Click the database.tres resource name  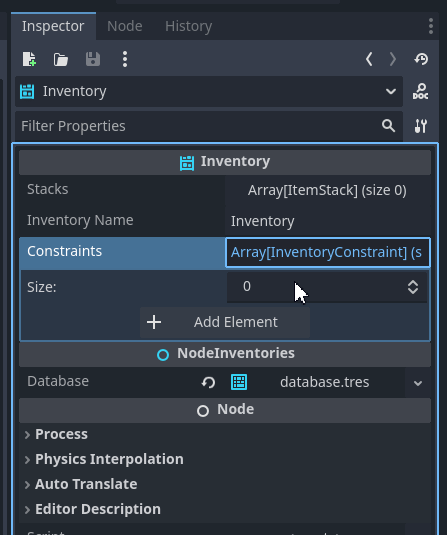325,382
